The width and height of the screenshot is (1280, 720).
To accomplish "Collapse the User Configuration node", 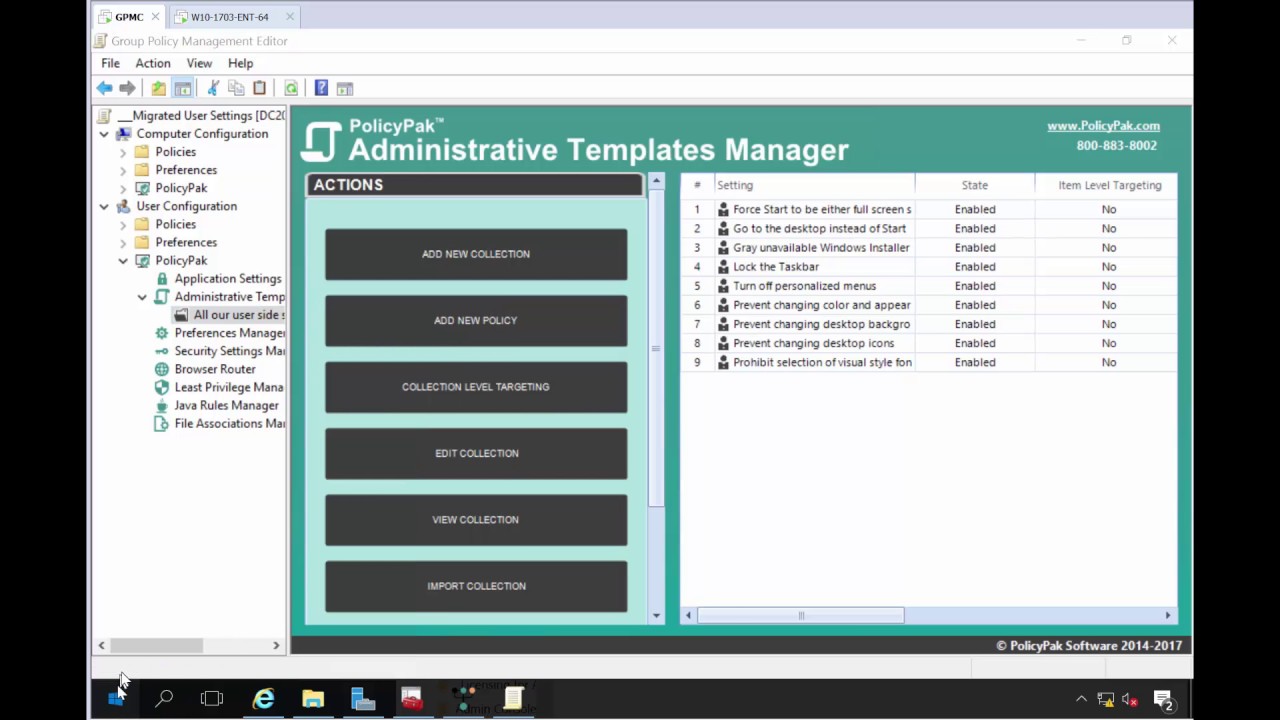I will tap(104, 206).
